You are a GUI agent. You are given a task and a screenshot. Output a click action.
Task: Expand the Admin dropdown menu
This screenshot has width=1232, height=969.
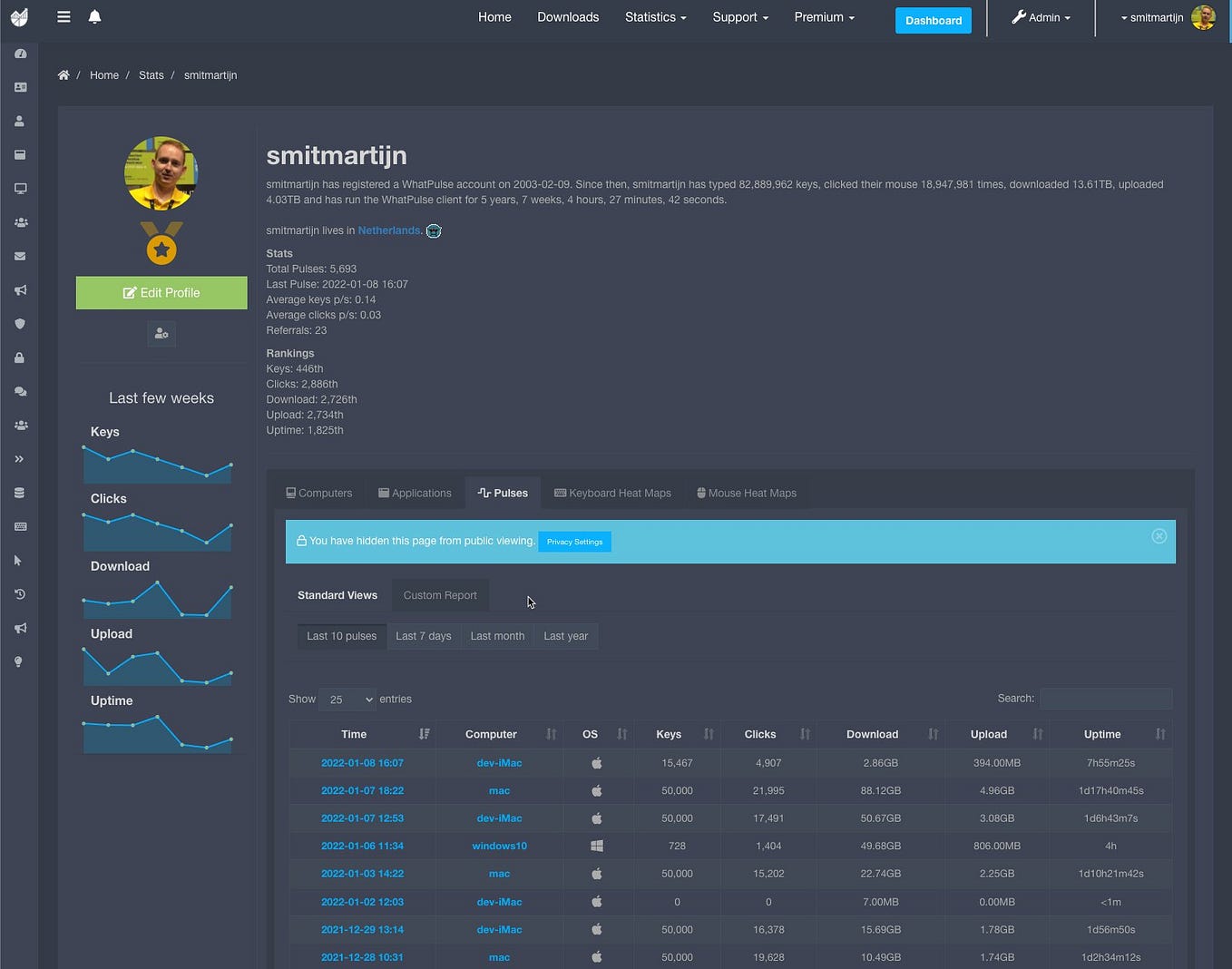[1040, 17]
